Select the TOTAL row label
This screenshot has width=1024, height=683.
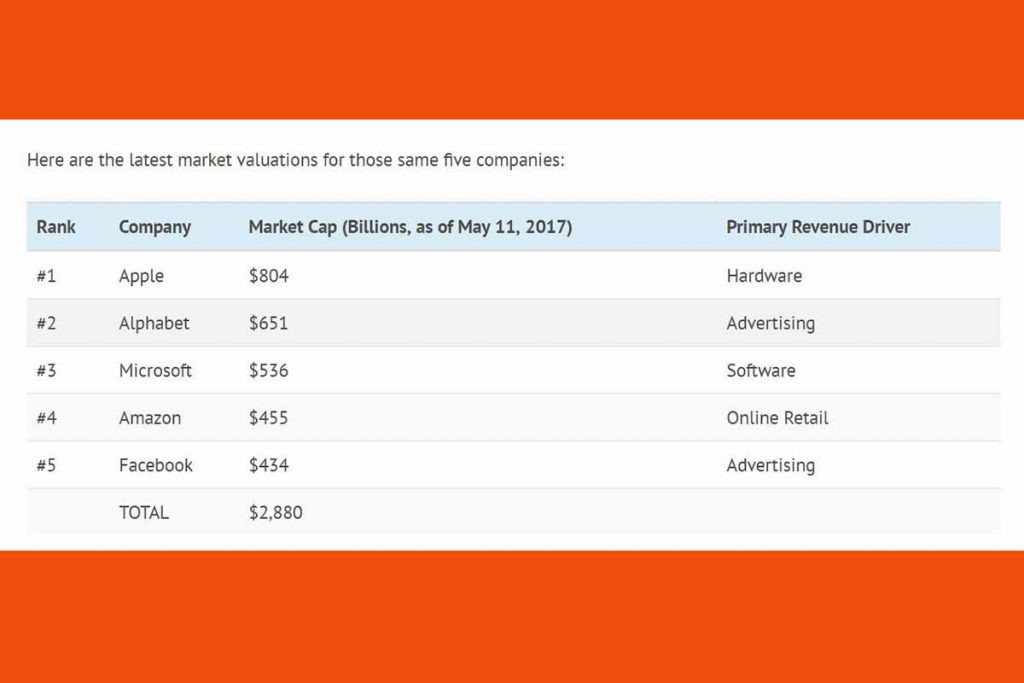click(144, 512)
